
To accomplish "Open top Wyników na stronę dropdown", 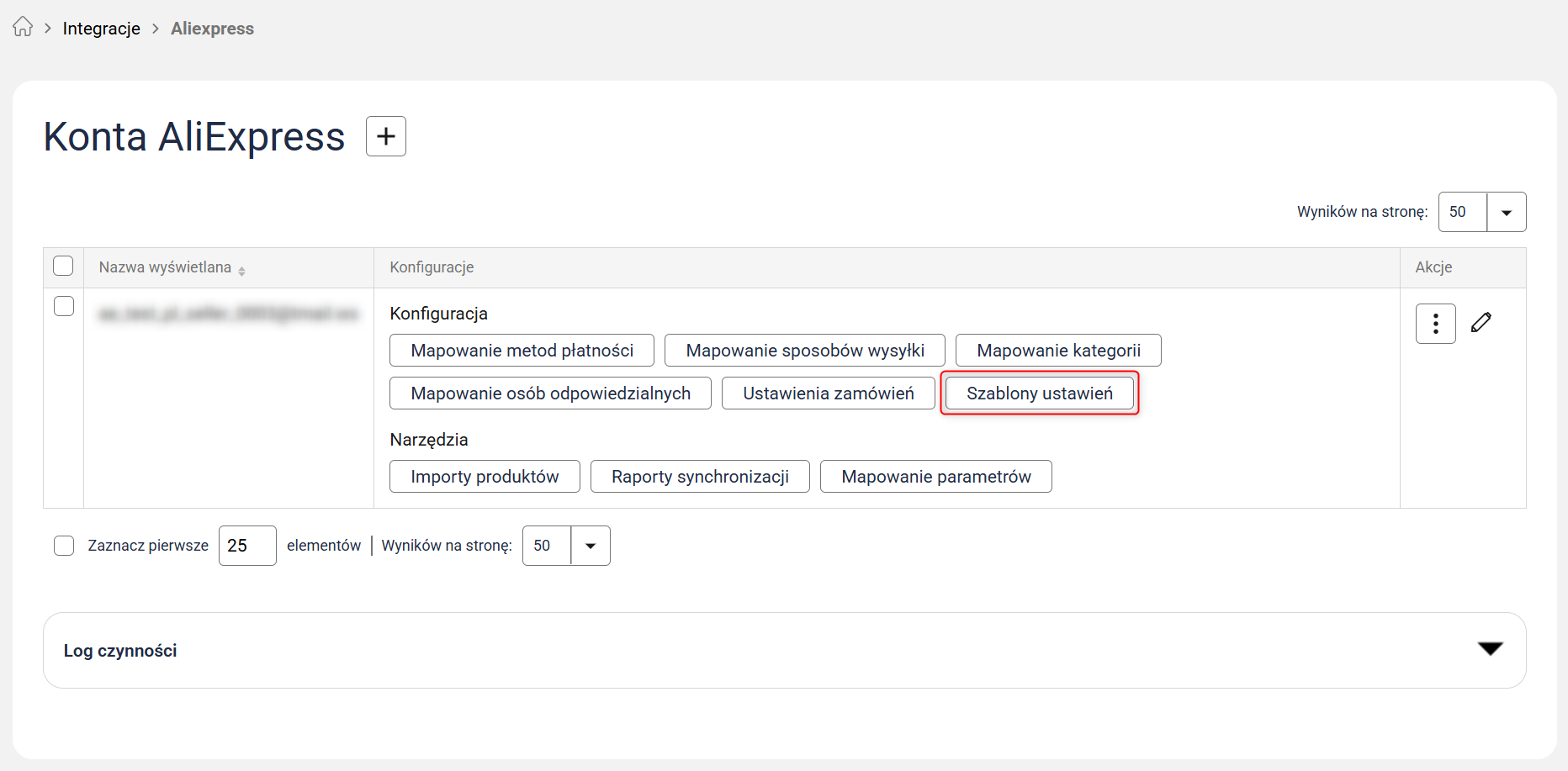I will pyautogui.click(x=1506, y=213).
